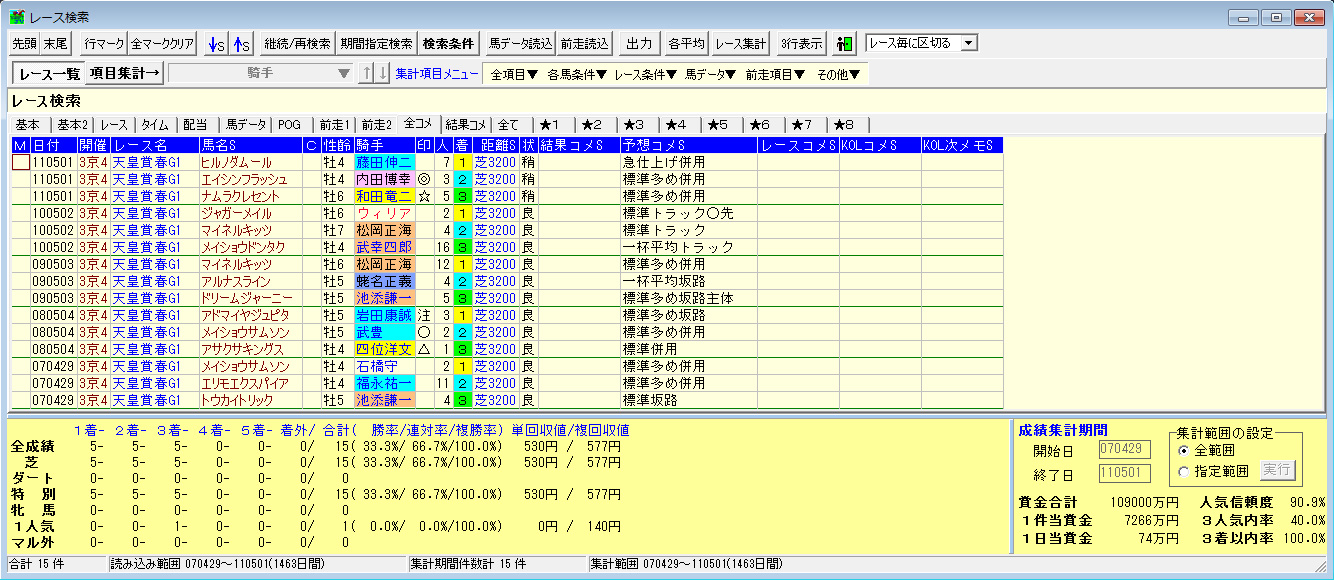Toggle the mark box in the first row
Image resolution: width=1334 pixels, height=580 pixels.
coord(20,162)
